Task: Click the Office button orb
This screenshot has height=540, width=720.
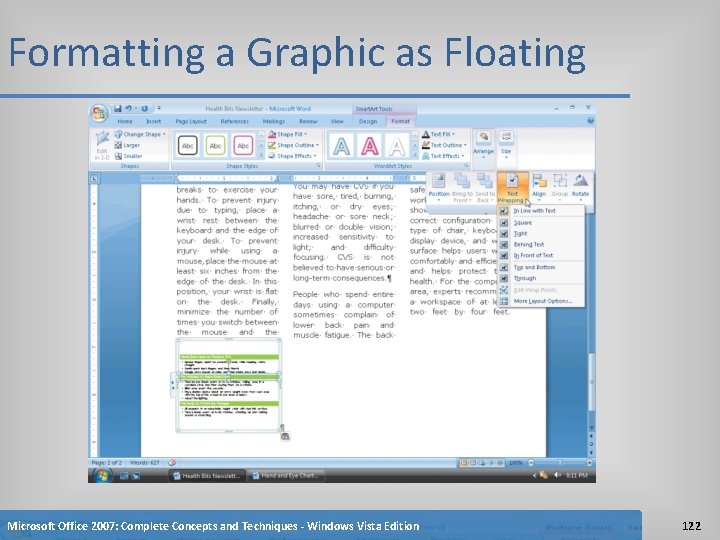Action: click(x=99, y=113)
